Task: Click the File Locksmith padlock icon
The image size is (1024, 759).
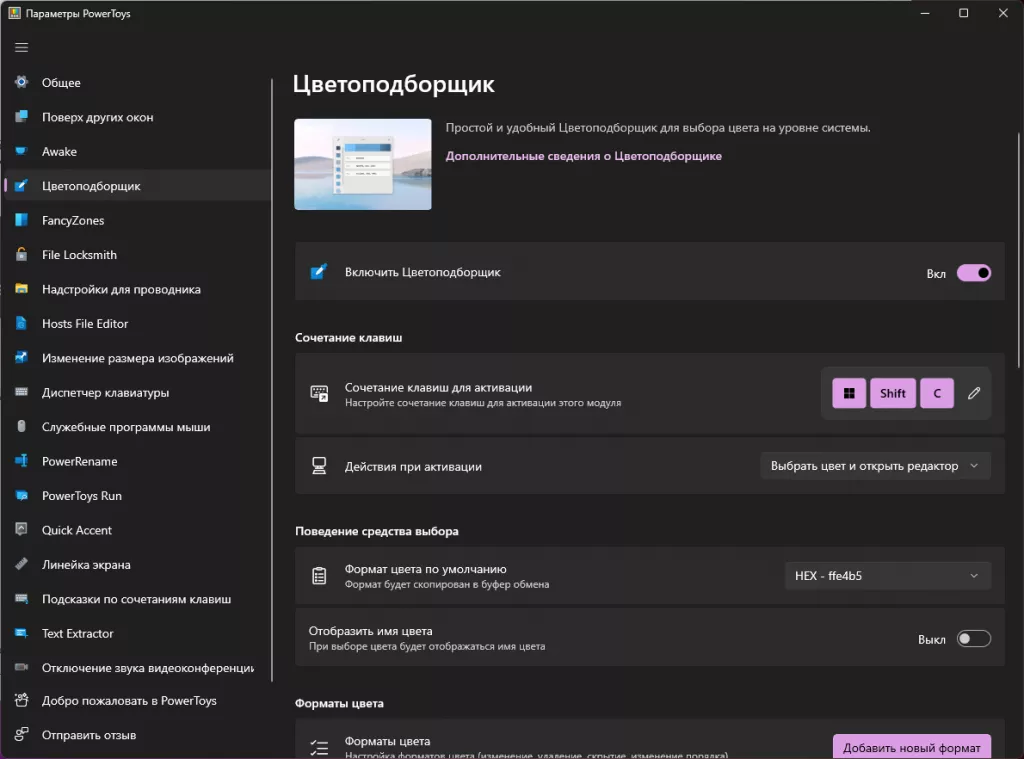Action: click(x=22, y=255)
